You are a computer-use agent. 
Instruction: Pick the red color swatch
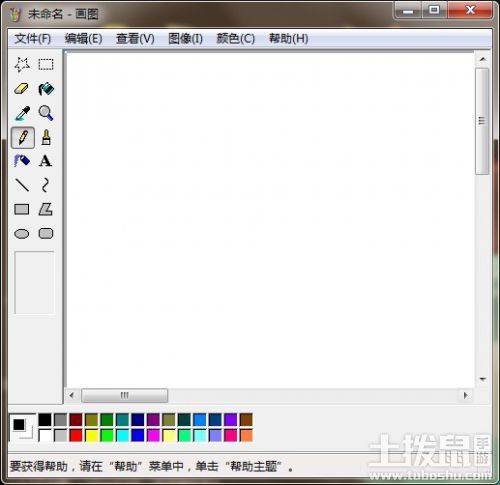tap(76, 435)
